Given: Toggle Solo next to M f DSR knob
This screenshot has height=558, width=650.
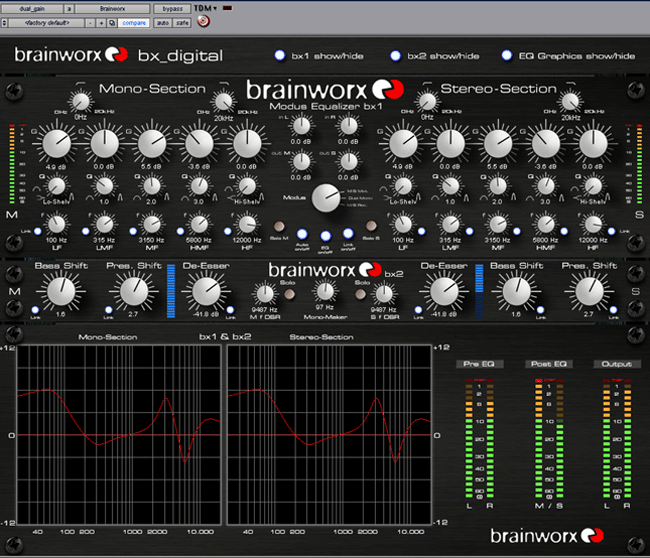Looking at the screenshot, I should 289,294.
